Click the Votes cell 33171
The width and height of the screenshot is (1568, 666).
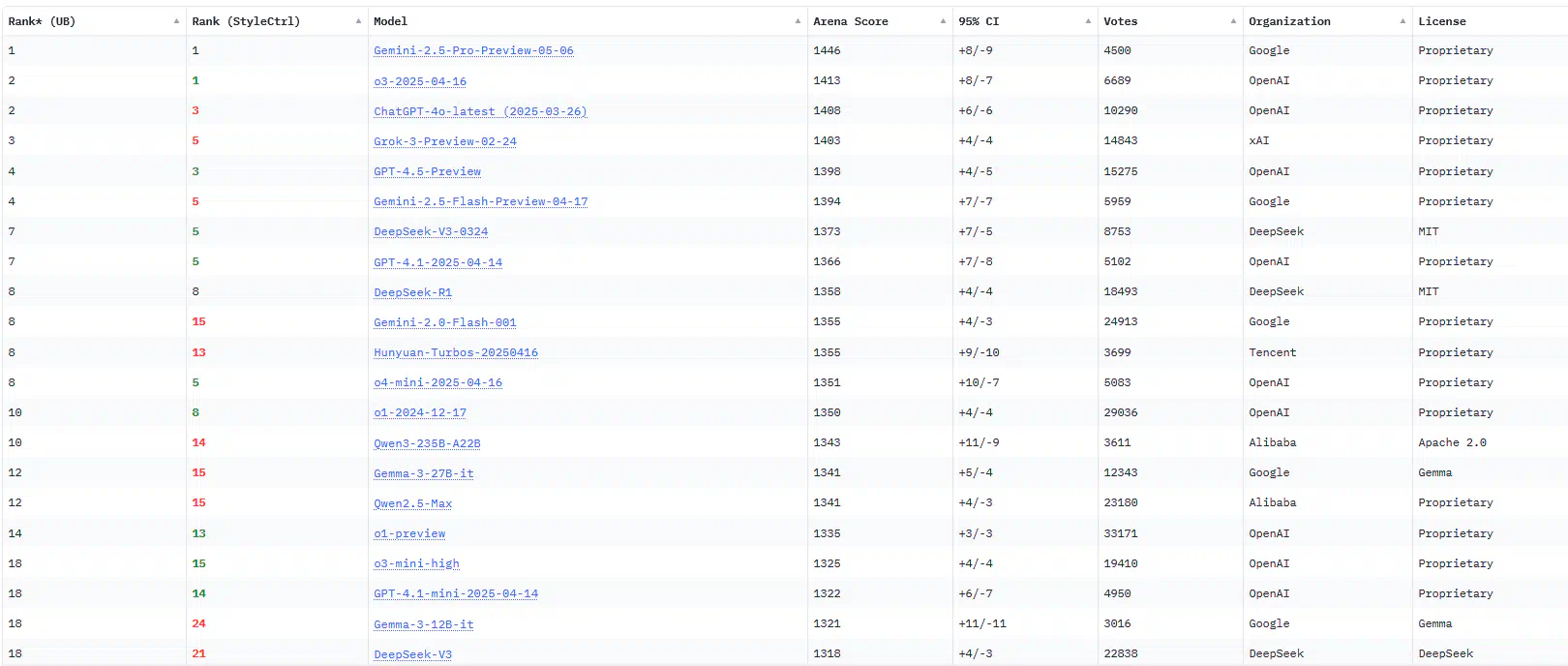[x=1121, y=533]
